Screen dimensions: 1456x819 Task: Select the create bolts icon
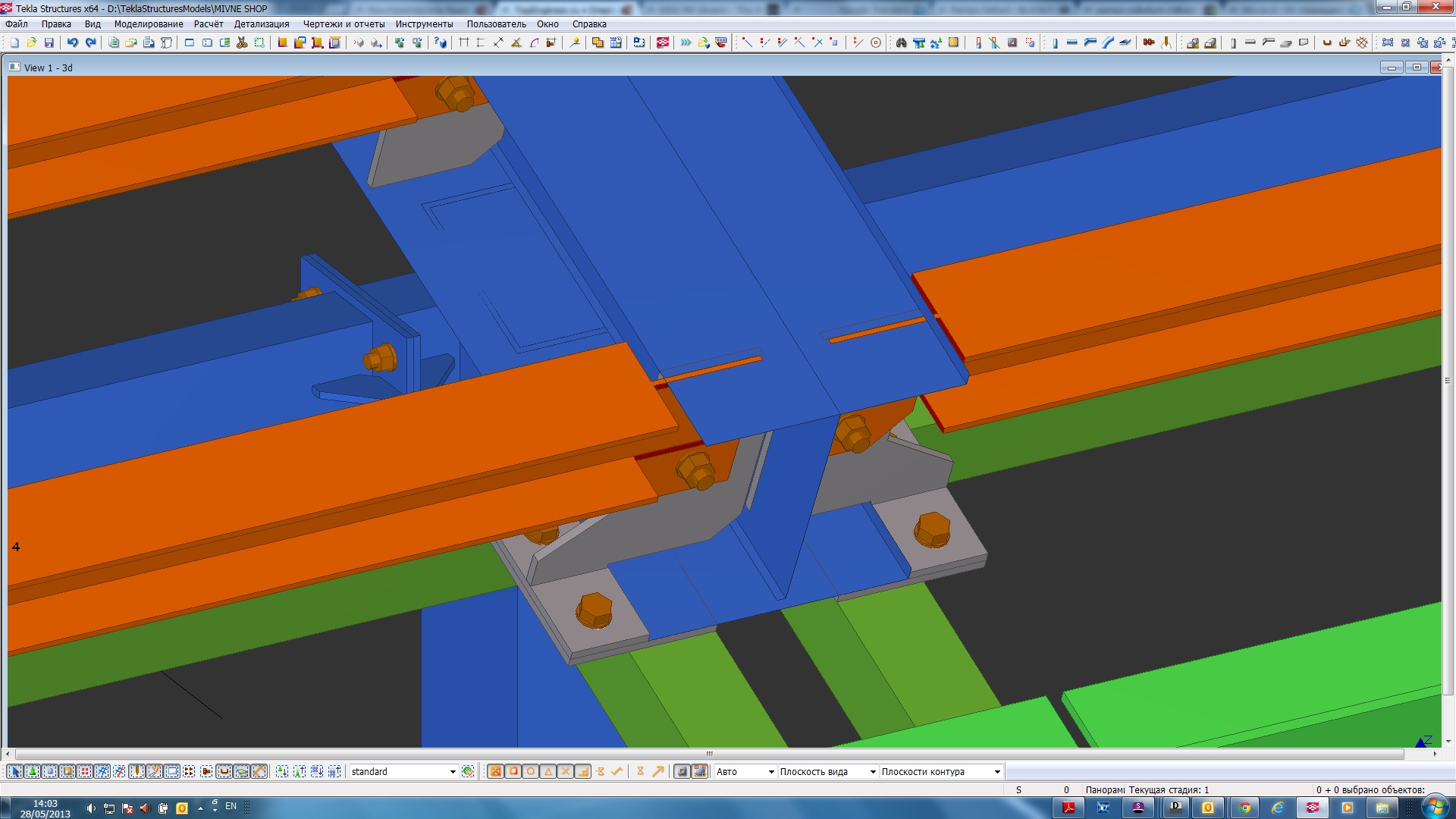point(1148,42)
